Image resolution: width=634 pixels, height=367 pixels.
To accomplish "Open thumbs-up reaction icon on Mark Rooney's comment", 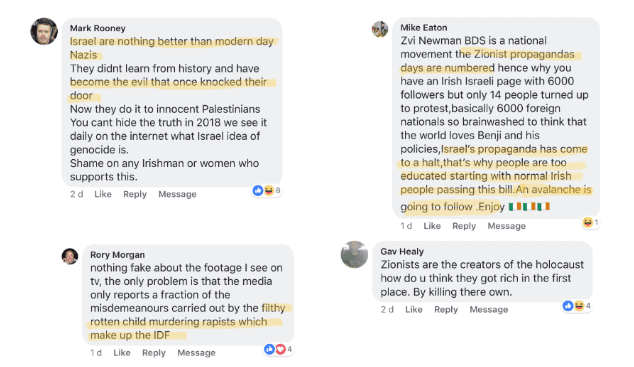I will coord(258,190).
